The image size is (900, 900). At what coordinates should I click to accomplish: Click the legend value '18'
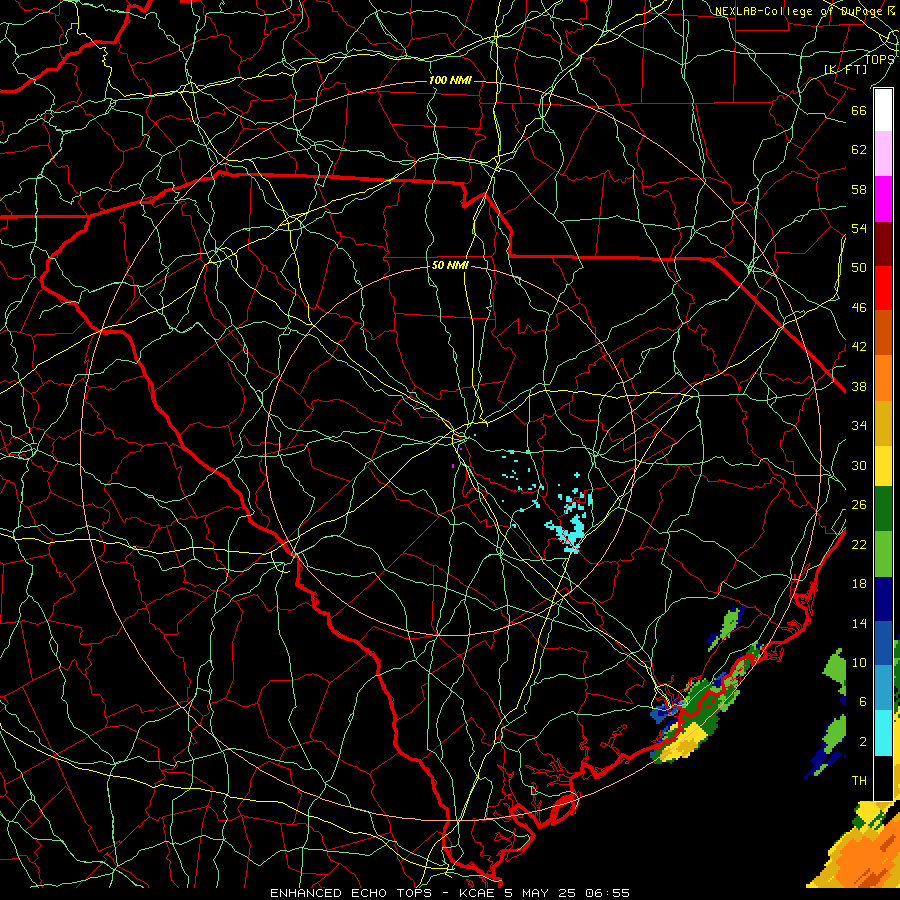pos(859,584)
